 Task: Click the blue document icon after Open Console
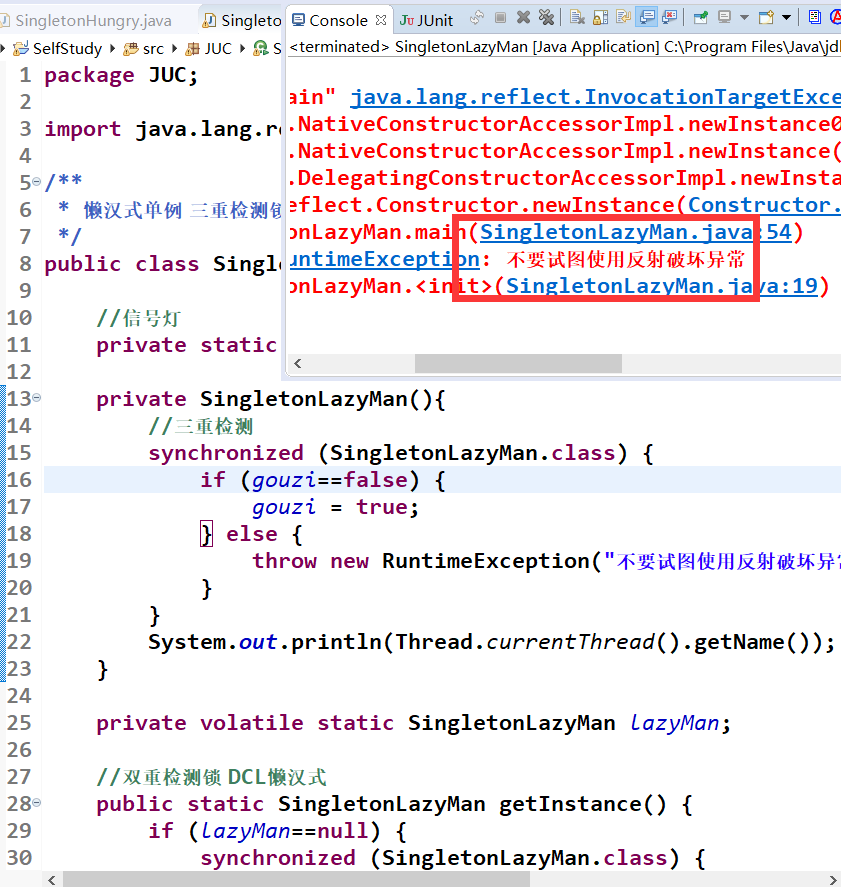click(x=814, y=18)
